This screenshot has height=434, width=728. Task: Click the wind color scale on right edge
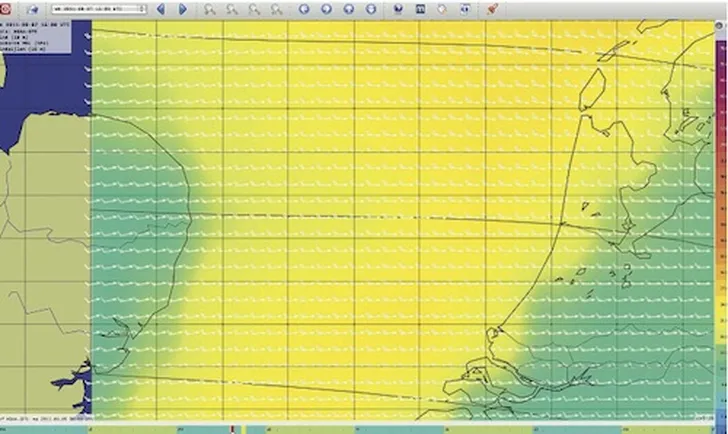(x=722, y=200)
